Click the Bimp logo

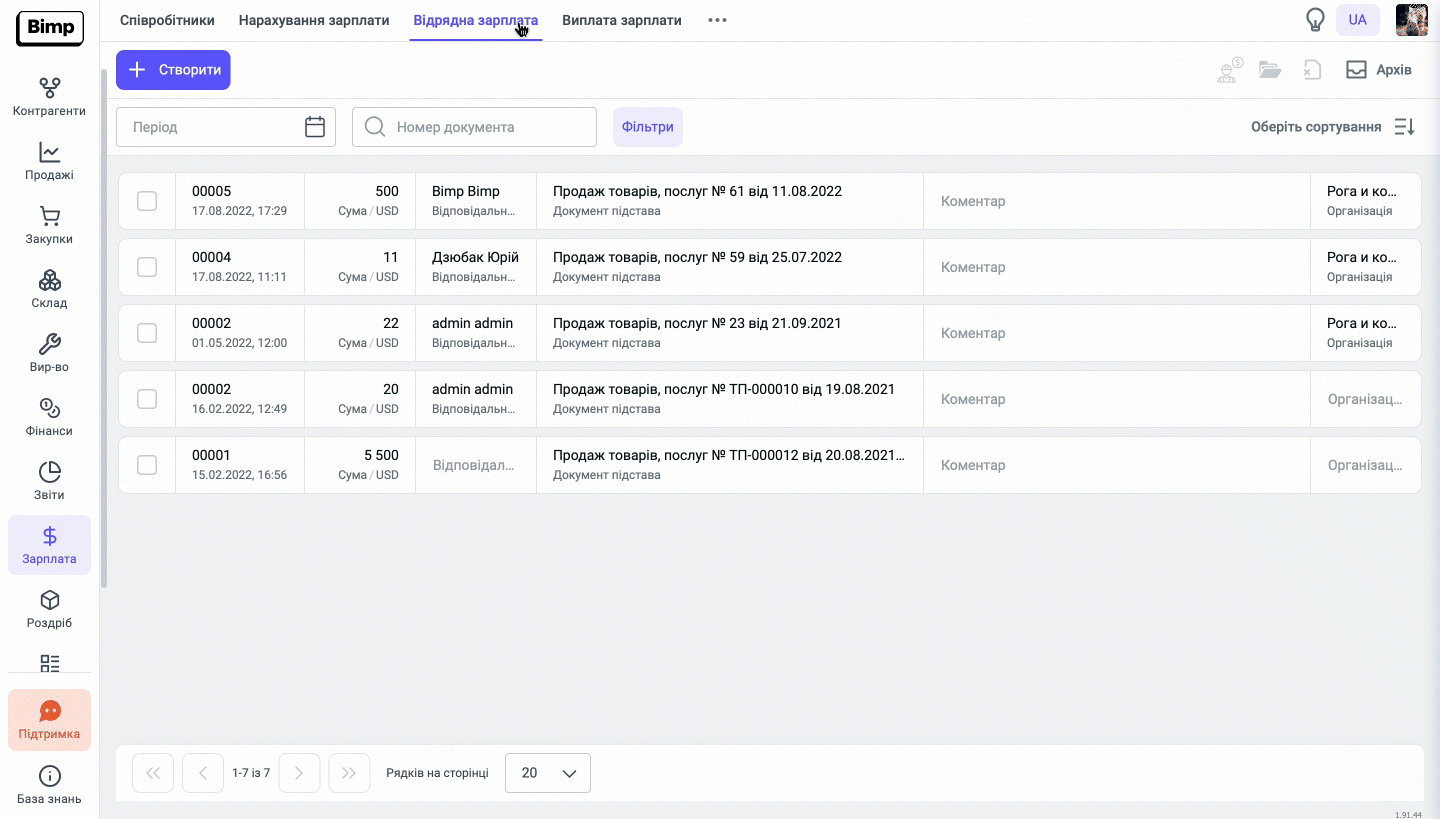tap(50, 28)
